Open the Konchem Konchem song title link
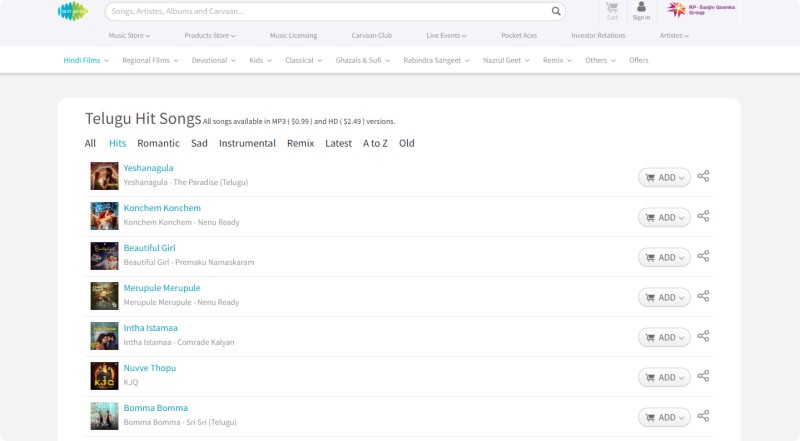 [162, 208]
